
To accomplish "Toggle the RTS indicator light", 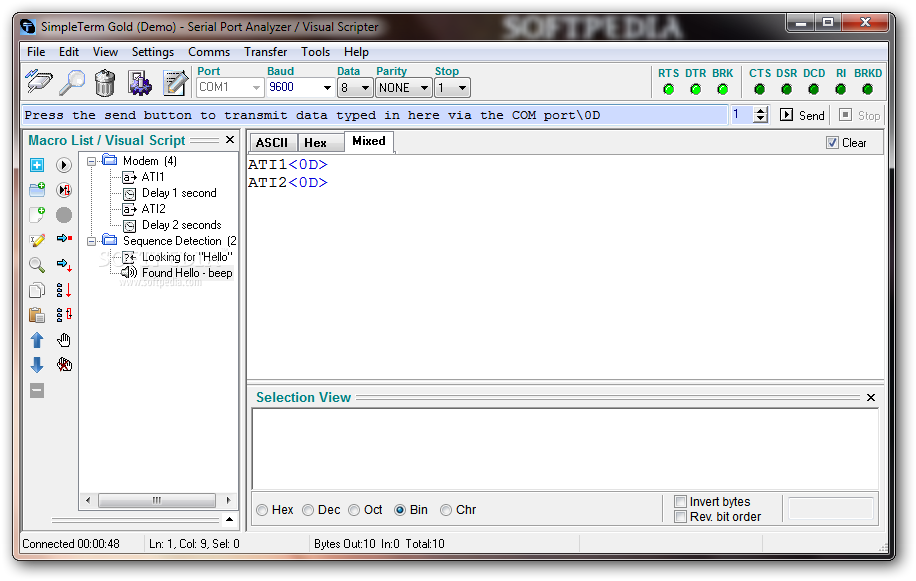I will click(669, 89).
